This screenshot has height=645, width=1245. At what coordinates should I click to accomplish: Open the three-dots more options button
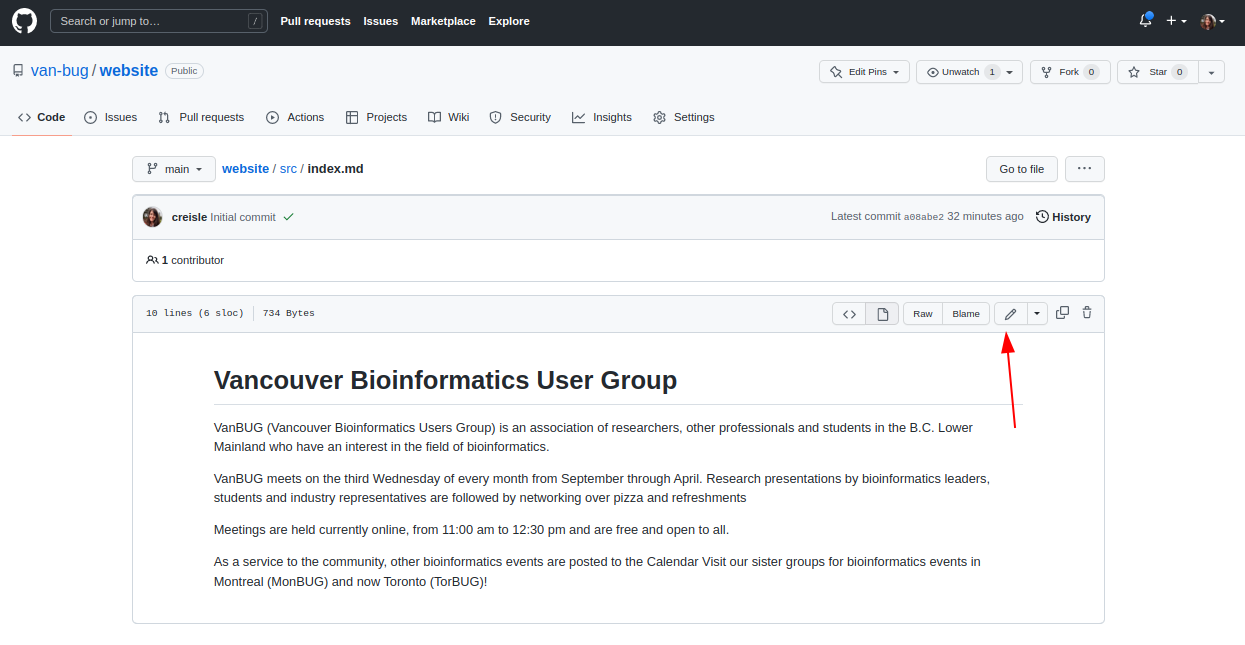1085,169
